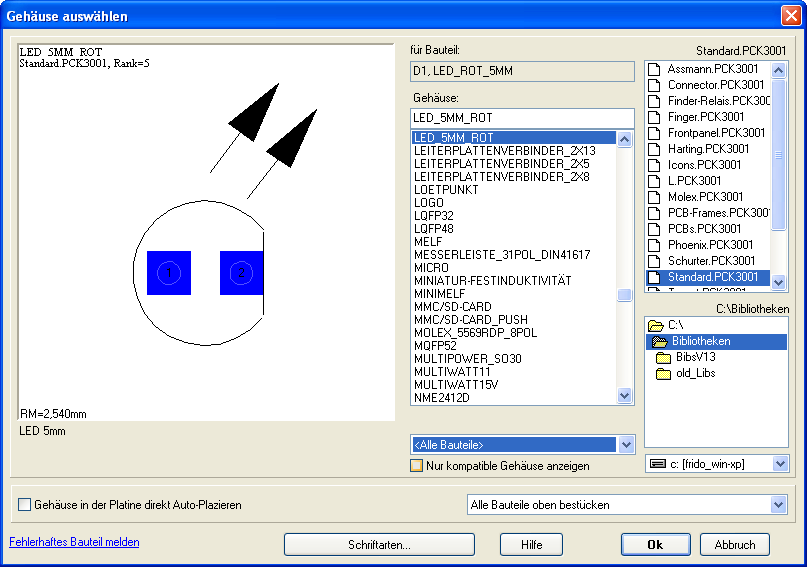This screenshot has width=807, height=567.
Task: Click the C:\ root folder icon
Action: 656,326
